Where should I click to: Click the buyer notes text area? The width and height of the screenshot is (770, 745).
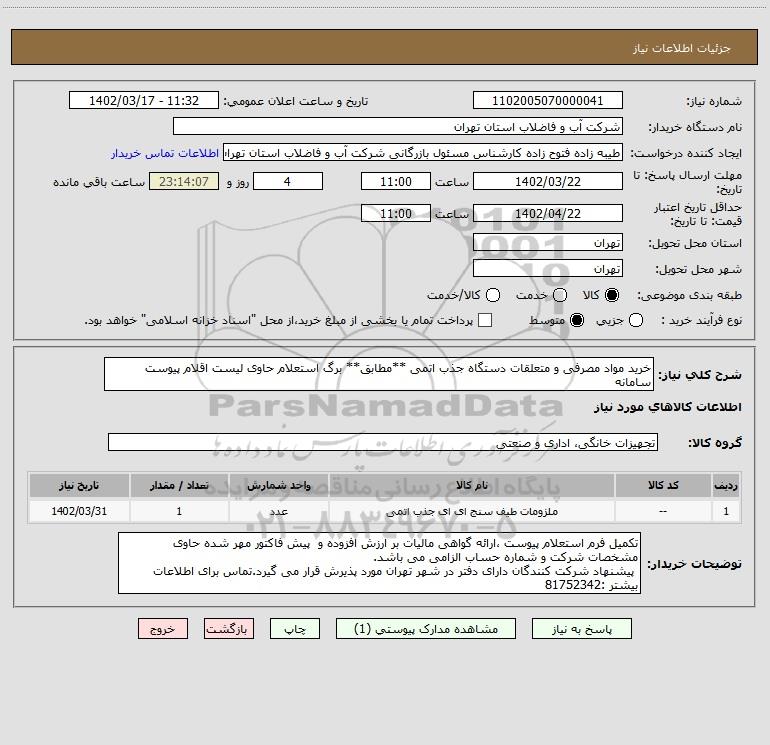coord(379,563)
